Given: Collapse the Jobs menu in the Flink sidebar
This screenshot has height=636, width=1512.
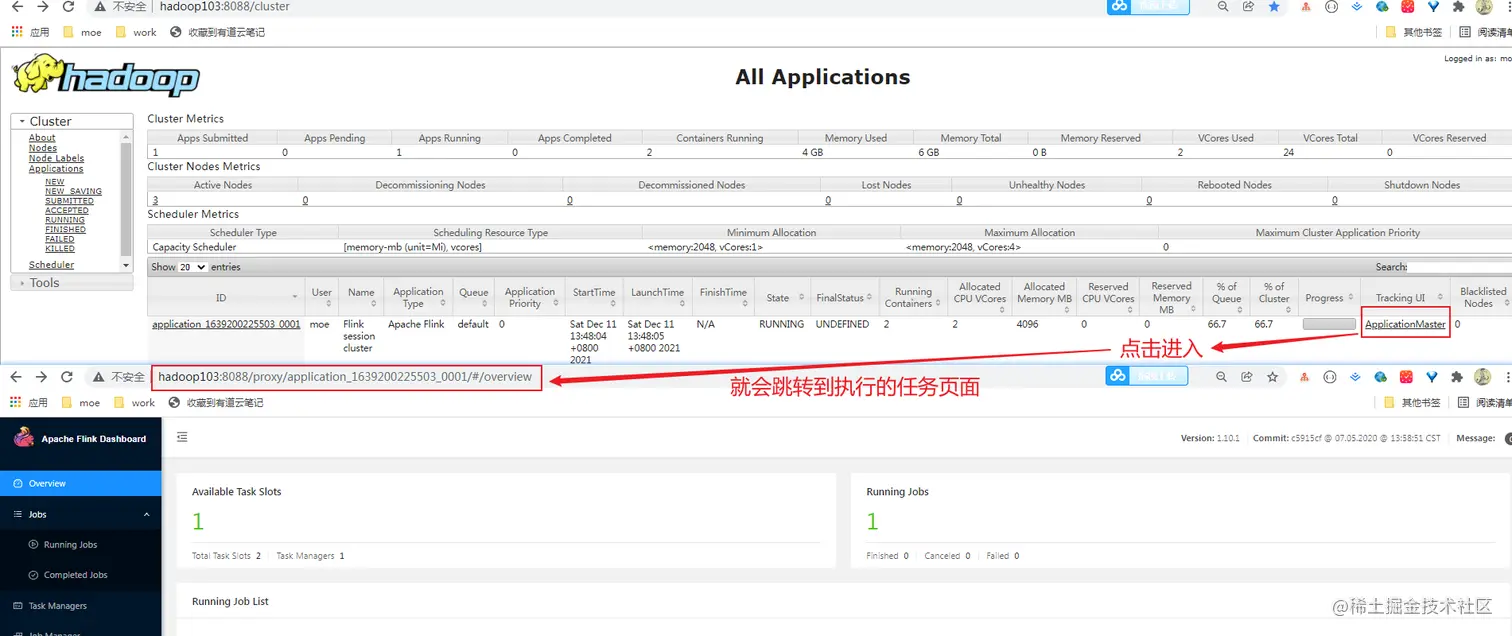Looking at the screenshot, I should click(80, 514).
